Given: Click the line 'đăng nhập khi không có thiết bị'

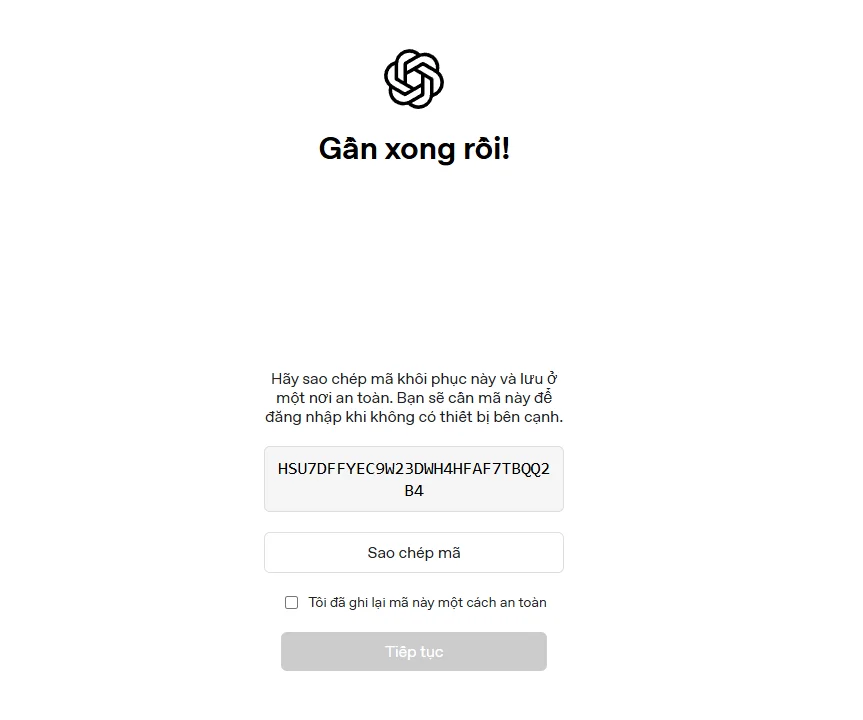Looking at the screenshot, I should click(414, 417).
